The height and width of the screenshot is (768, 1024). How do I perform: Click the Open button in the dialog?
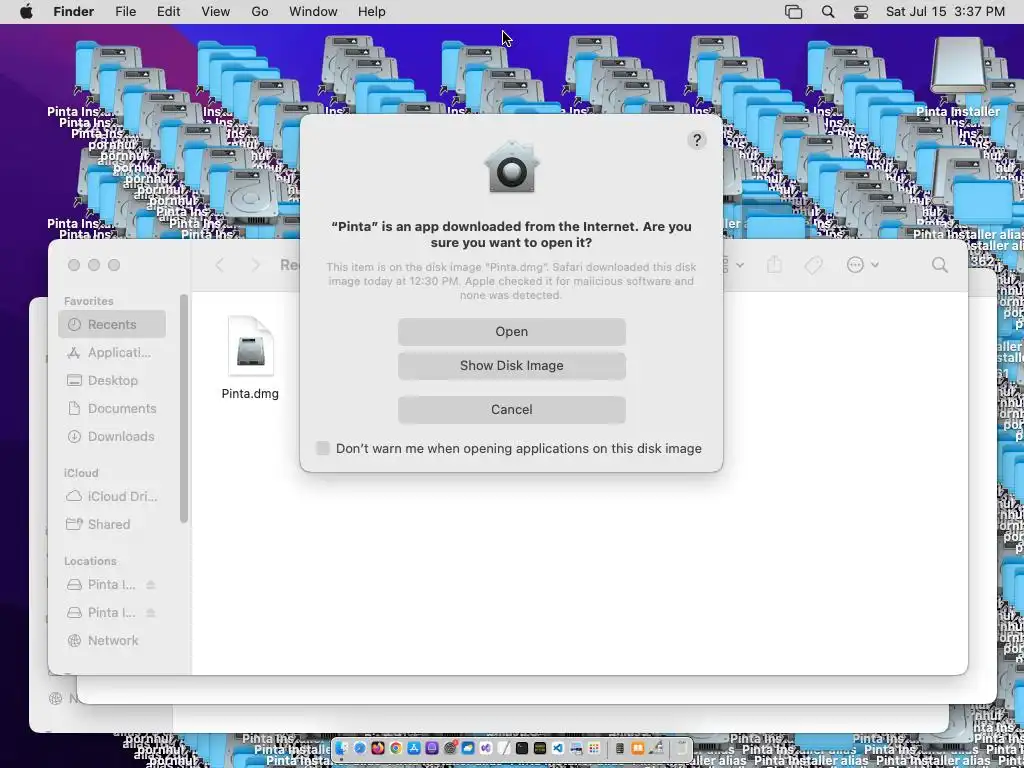coord(511,332)
